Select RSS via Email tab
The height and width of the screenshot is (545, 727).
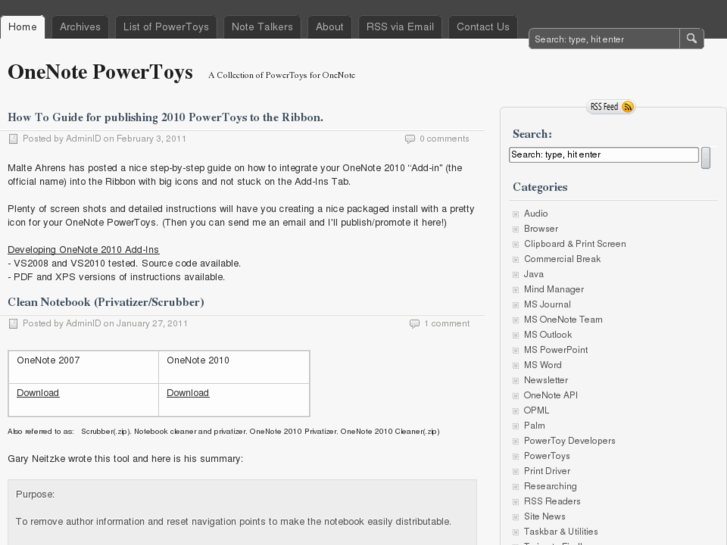tap(400, 27)
